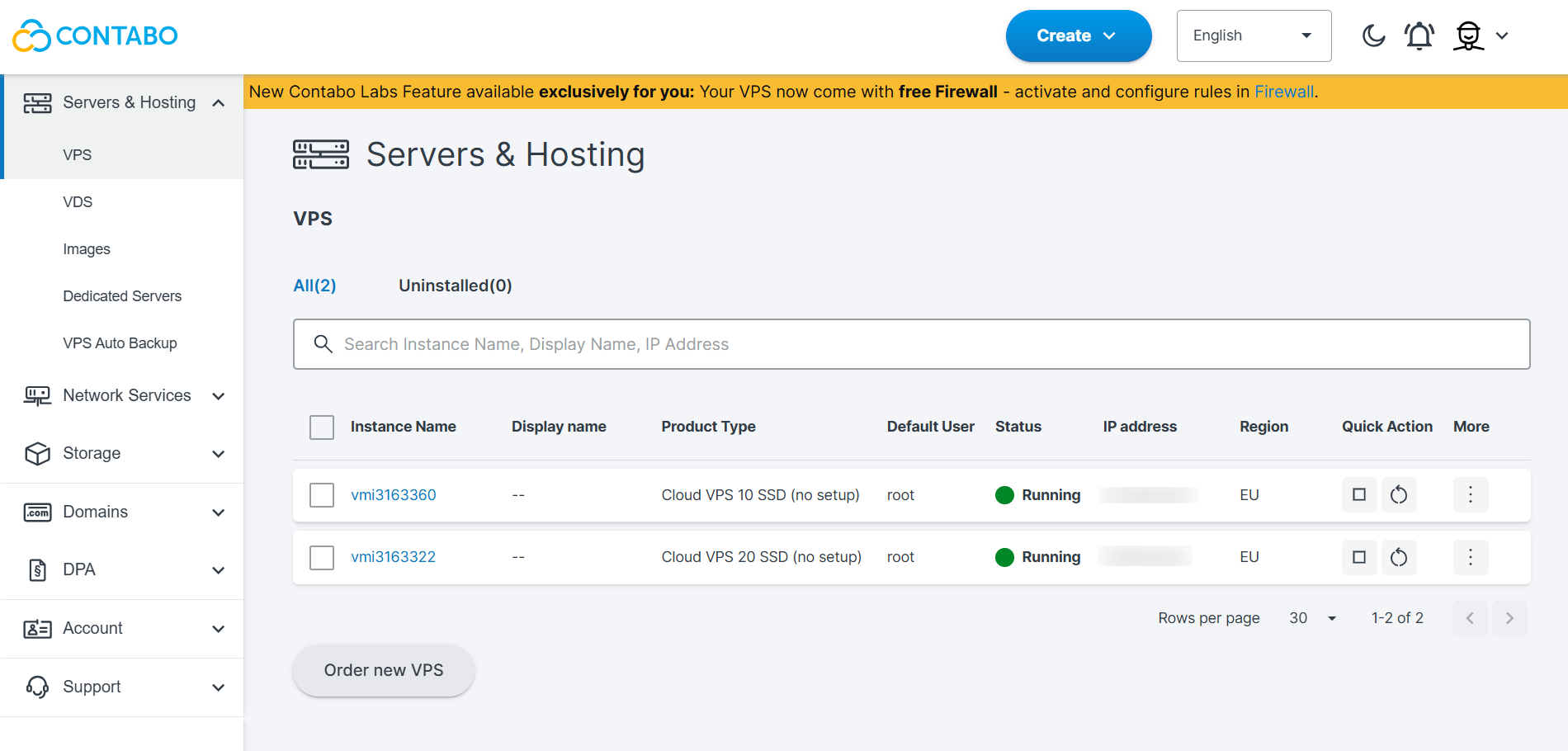Click Cloud VPS 10 SSD product cell
Viewport: 1568px width, 751px height.
[761, 495]
